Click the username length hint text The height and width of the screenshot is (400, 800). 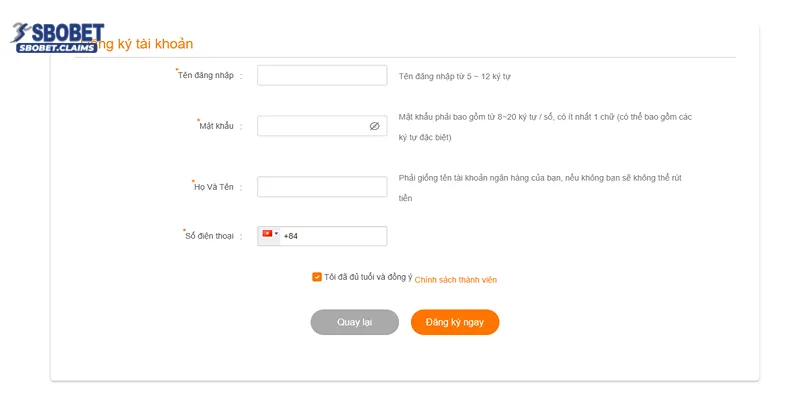tap(455, 76)
